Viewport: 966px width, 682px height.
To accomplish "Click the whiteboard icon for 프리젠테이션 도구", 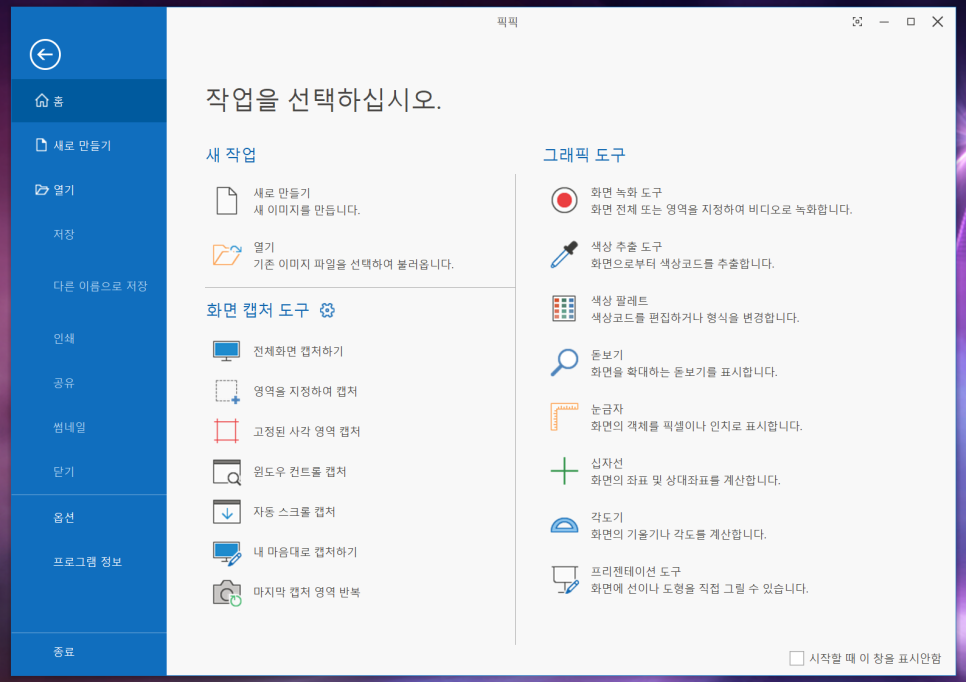I will tap(565, 579).
